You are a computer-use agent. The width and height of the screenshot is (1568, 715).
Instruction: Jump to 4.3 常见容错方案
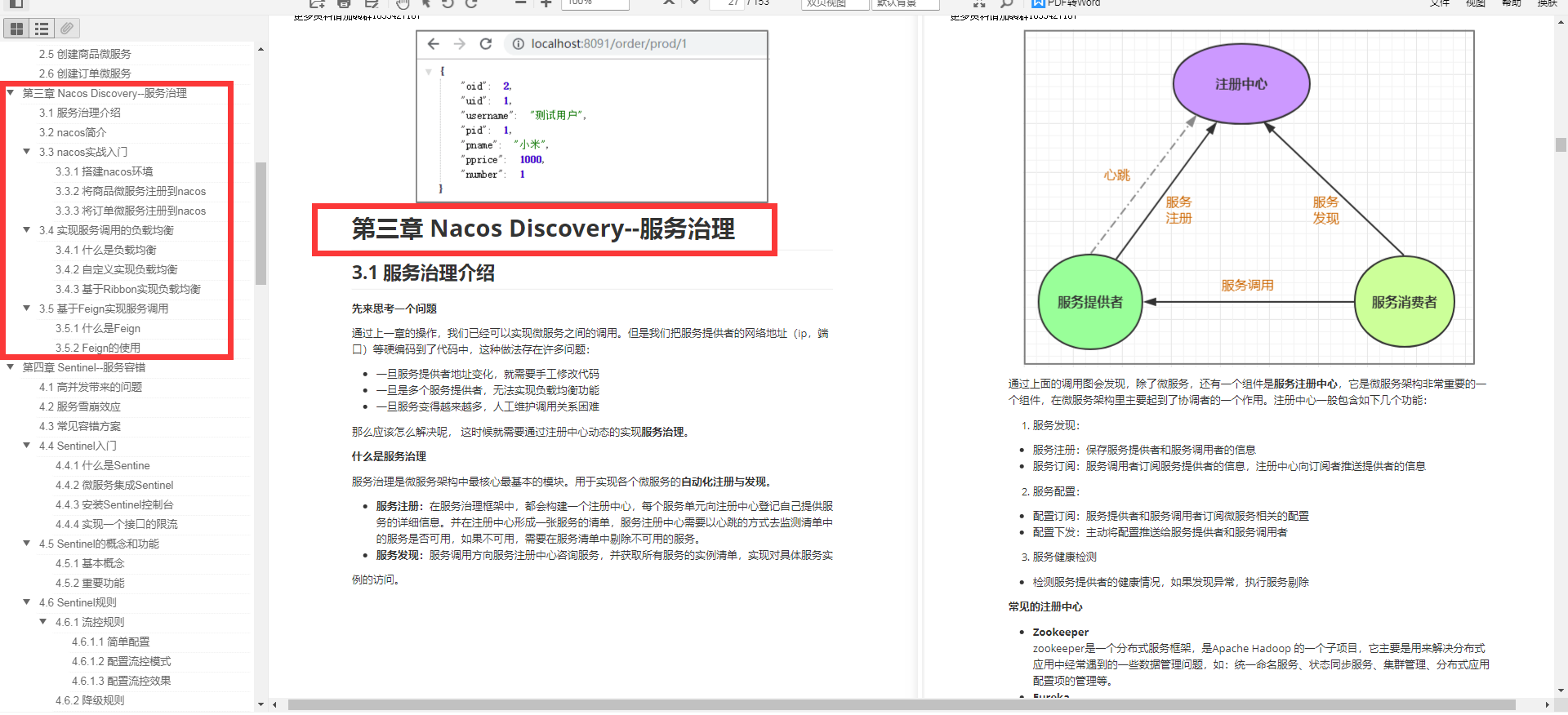pyautogui.click(x=80, y=426)
